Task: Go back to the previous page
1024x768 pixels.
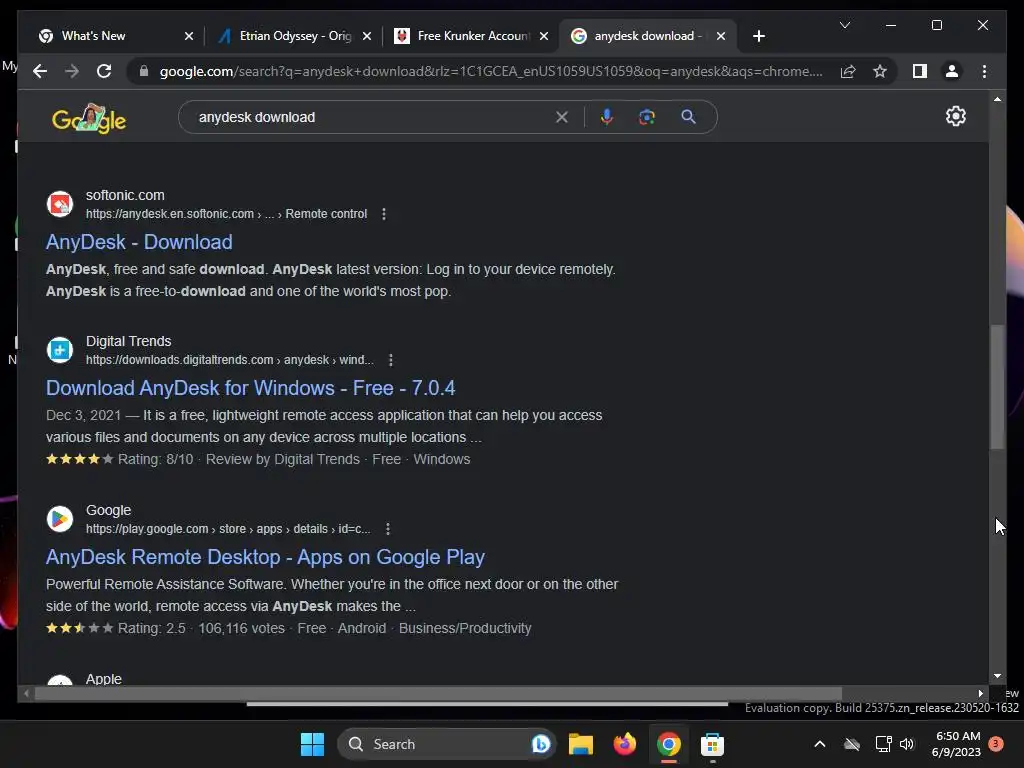Action: (40, 71)
